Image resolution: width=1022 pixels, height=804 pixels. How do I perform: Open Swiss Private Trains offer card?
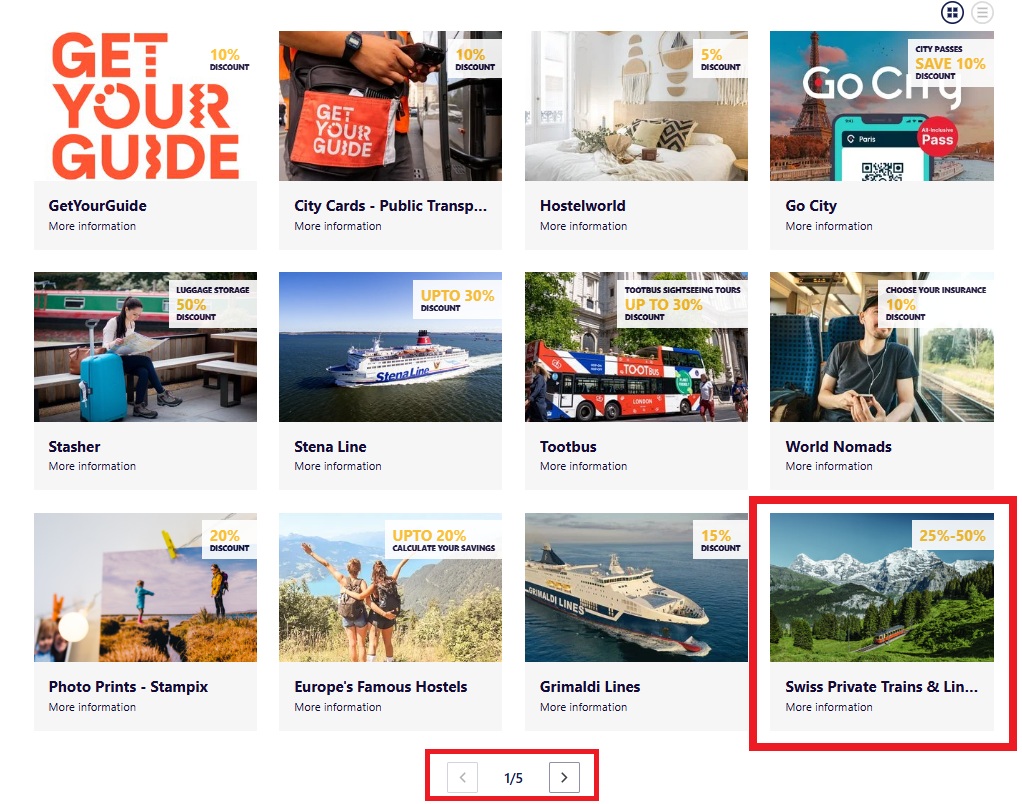(882, 622)
